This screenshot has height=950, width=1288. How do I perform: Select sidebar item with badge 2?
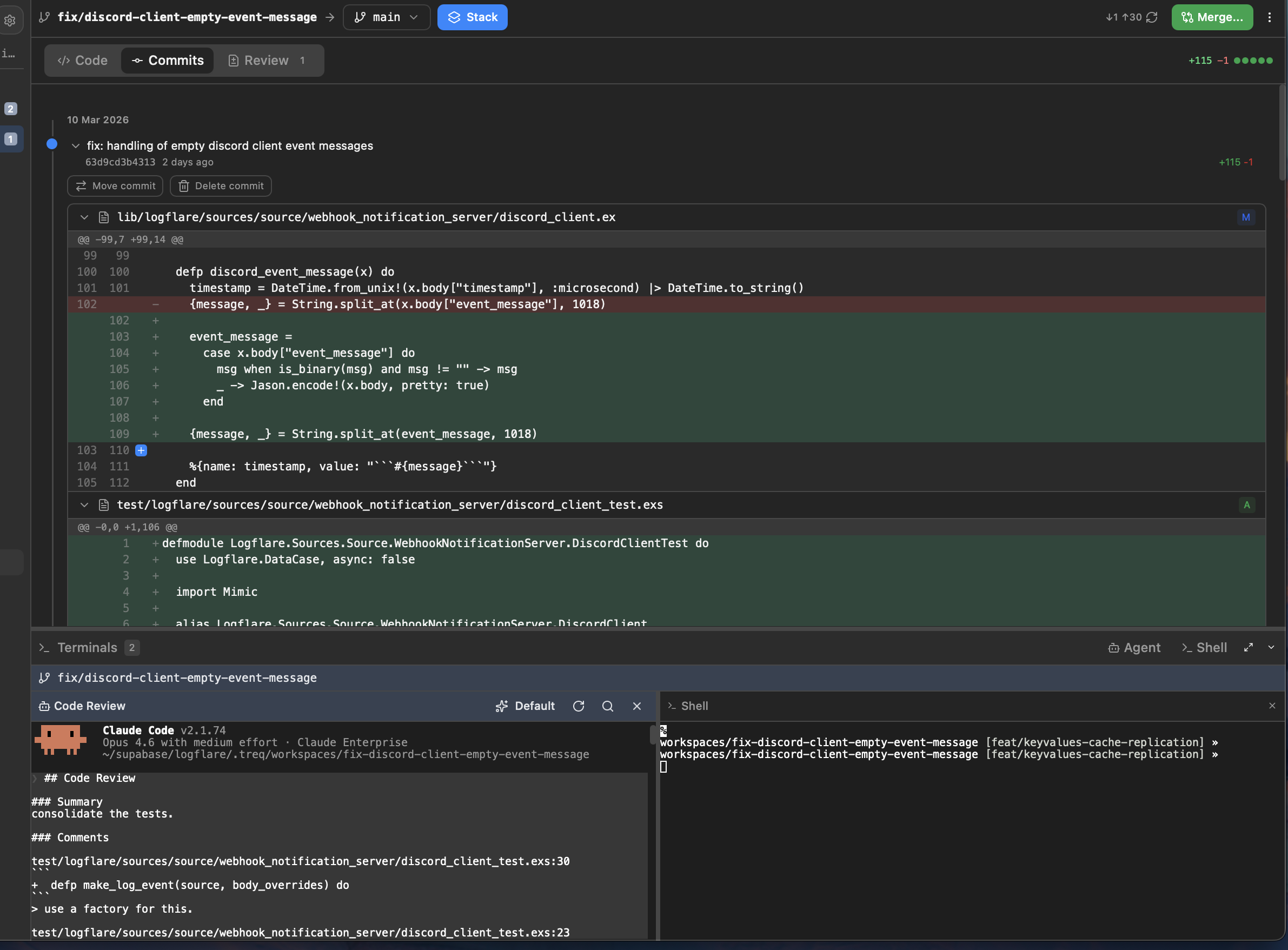[10, 109]
